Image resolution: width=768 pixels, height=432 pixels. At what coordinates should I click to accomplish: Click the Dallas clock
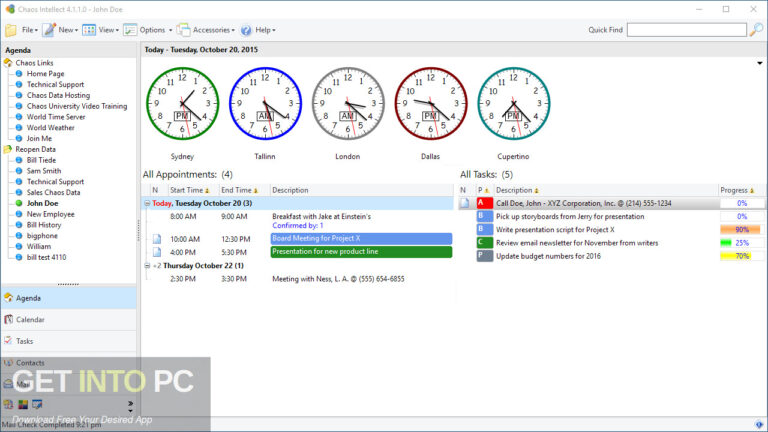(431, 103)
